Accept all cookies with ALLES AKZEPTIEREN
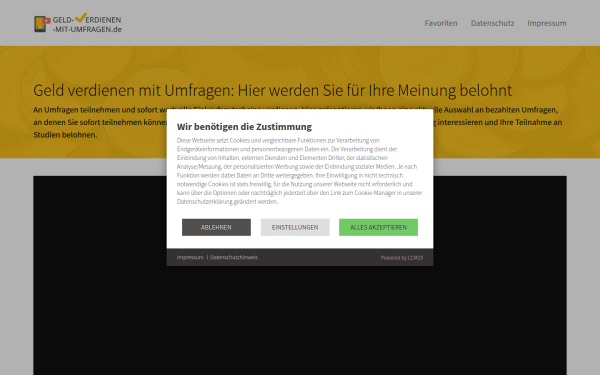This screenshot has height=375, width=600. pos(378,227)
